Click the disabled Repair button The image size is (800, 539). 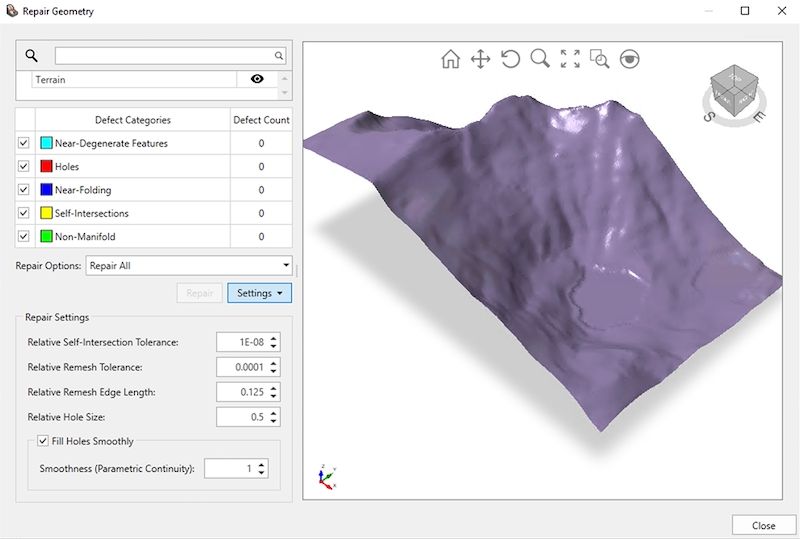tap(199, 293)
